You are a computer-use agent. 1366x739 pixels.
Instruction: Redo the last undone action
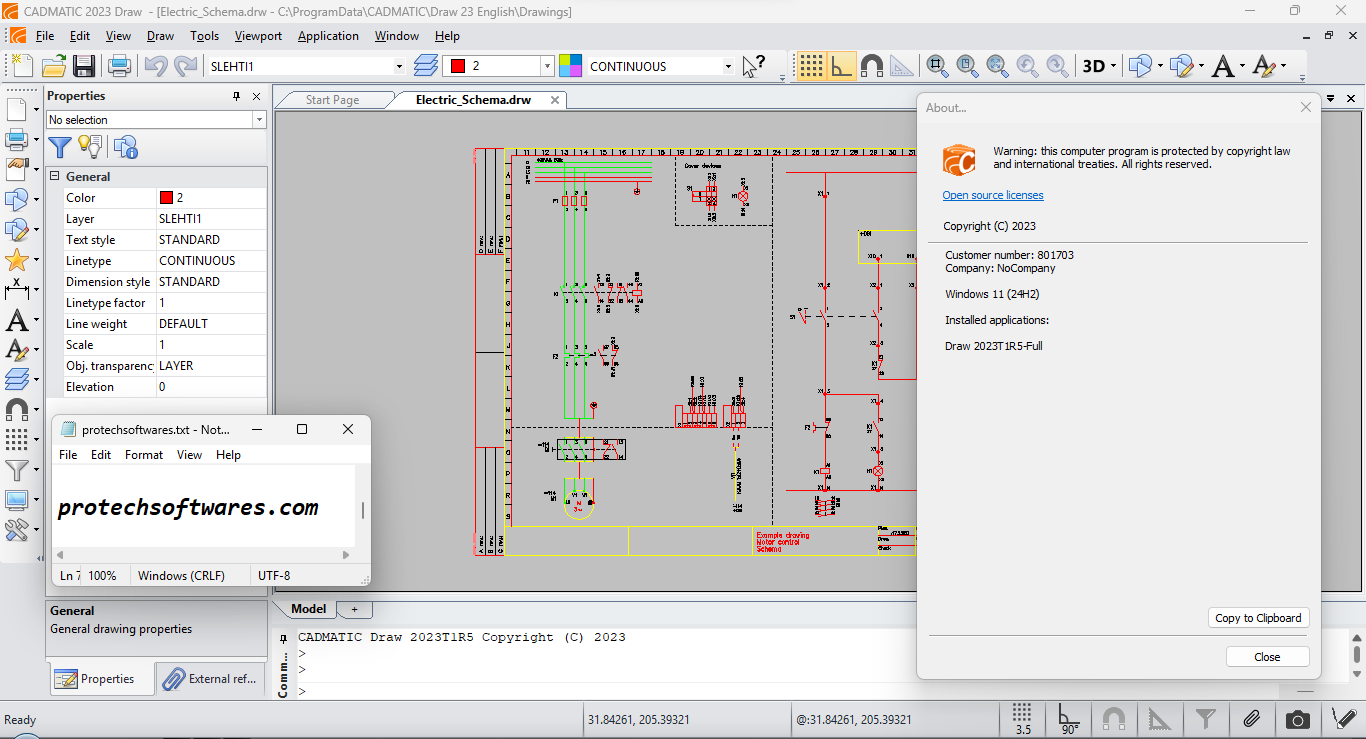pos(185,66)
